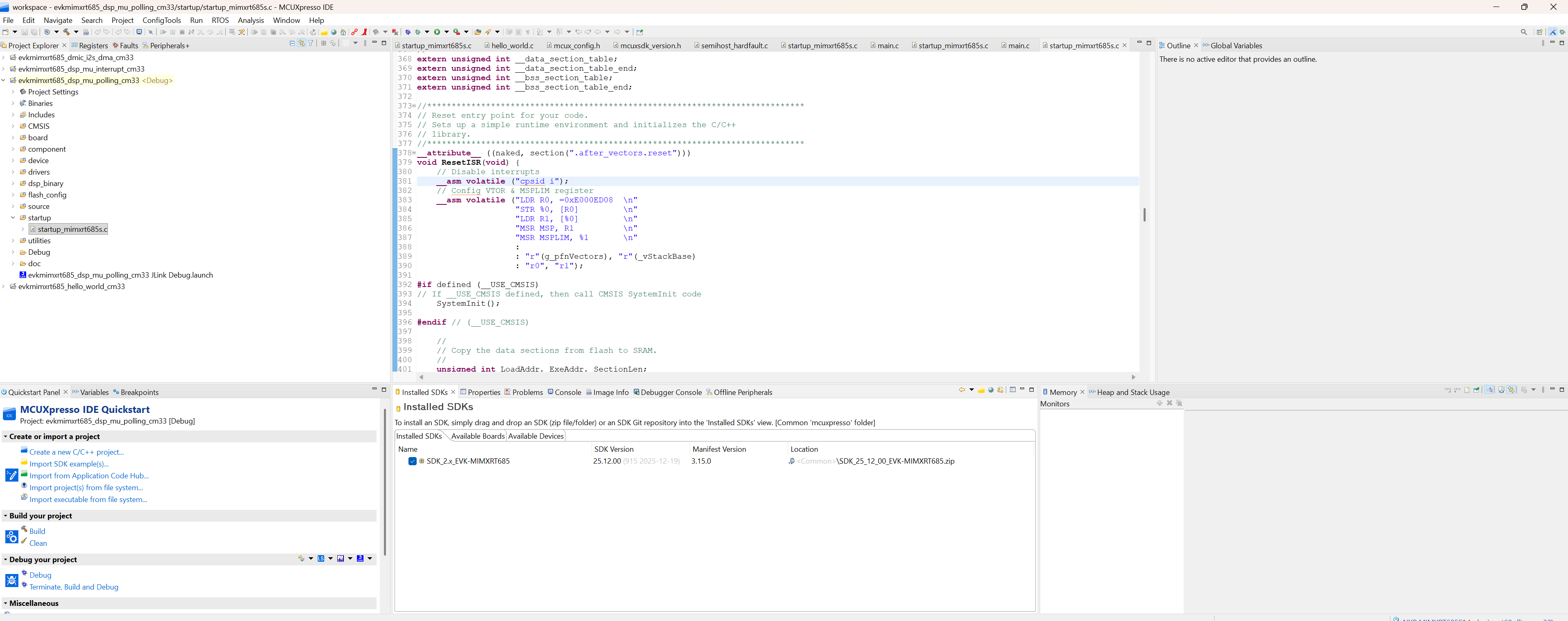The width and height of the screenshot is (1568, 621).
Task: Toggle Link with Editor in Project Explorer
Action: click(x=301, y=43)
